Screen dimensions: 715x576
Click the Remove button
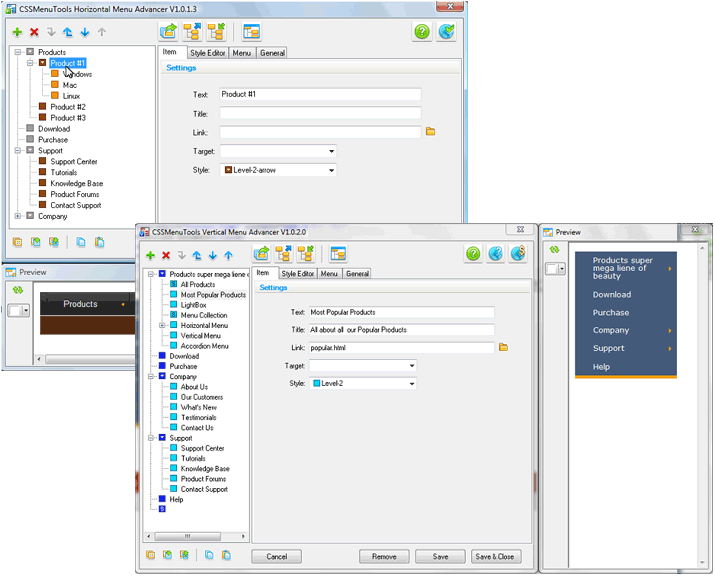pyautogui.click(x=384, y=556)
